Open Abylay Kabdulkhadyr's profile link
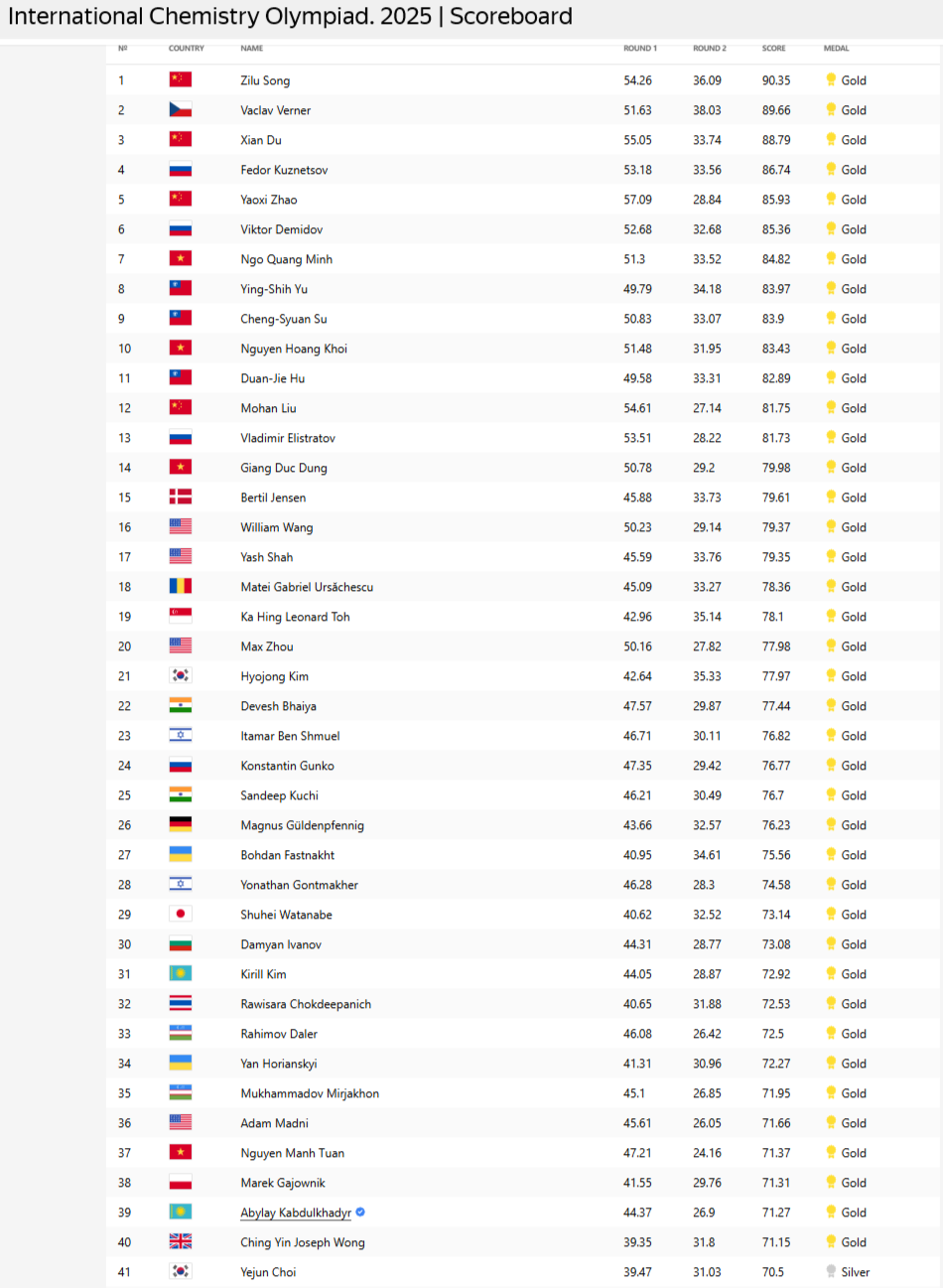This screenshot has width=943, height=1288. [x=296, y=1213]
